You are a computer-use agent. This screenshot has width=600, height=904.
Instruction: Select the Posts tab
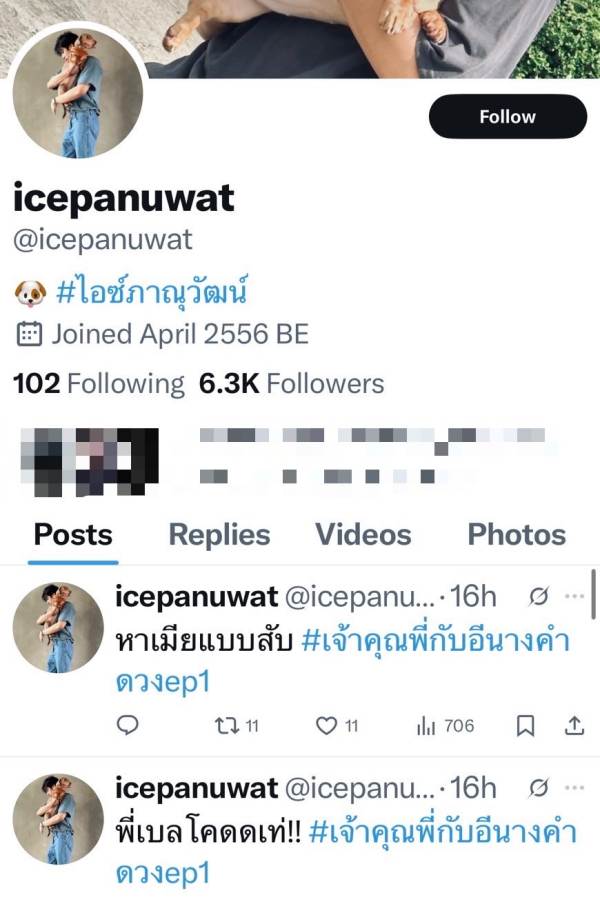pyautogui.click(x=73, y=535)
